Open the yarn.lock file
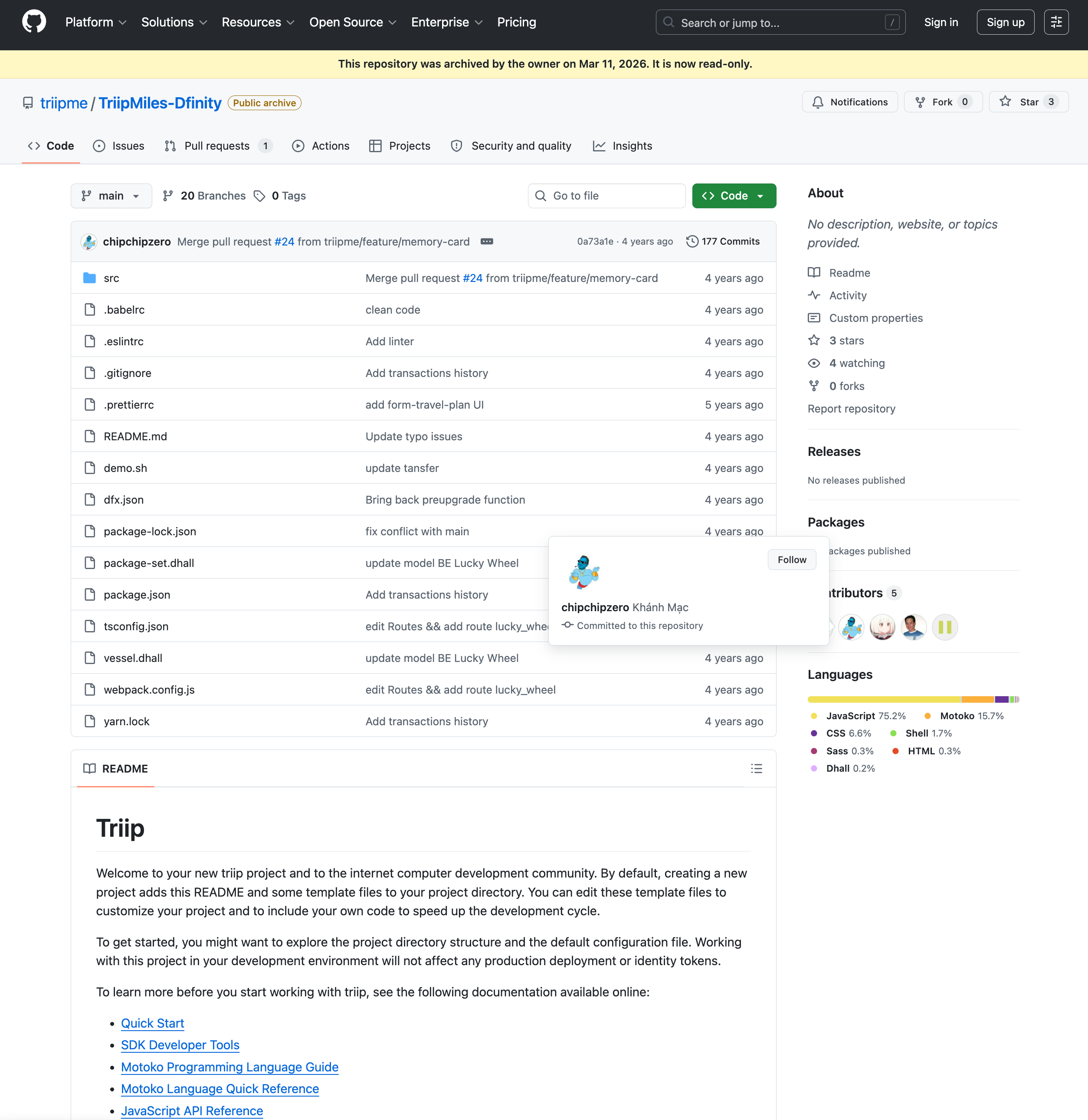The height and width of the screenshot is (1120, 1088). (126, 722)
